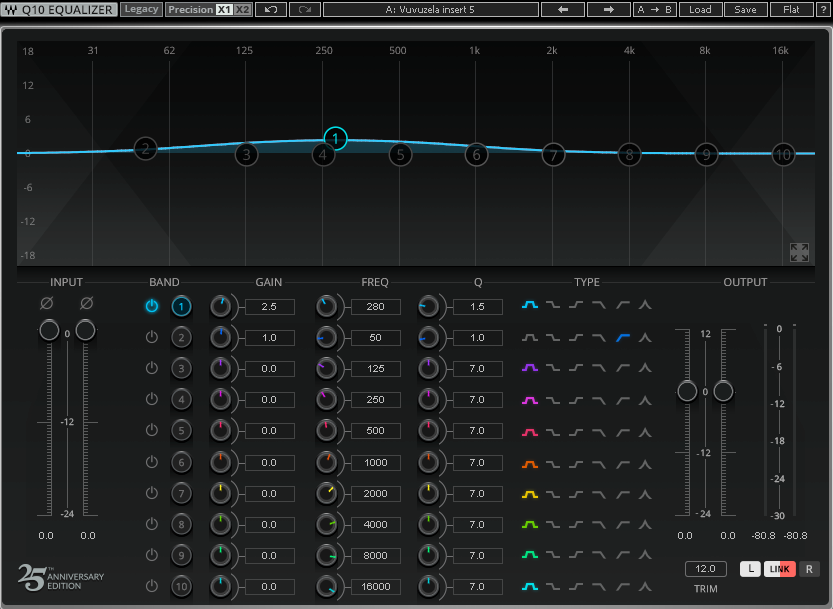Image resolution: width=833 pixels, height=609 pixels.
Task: Choose low-pass filter type for band 9
Action: (599, 555)
